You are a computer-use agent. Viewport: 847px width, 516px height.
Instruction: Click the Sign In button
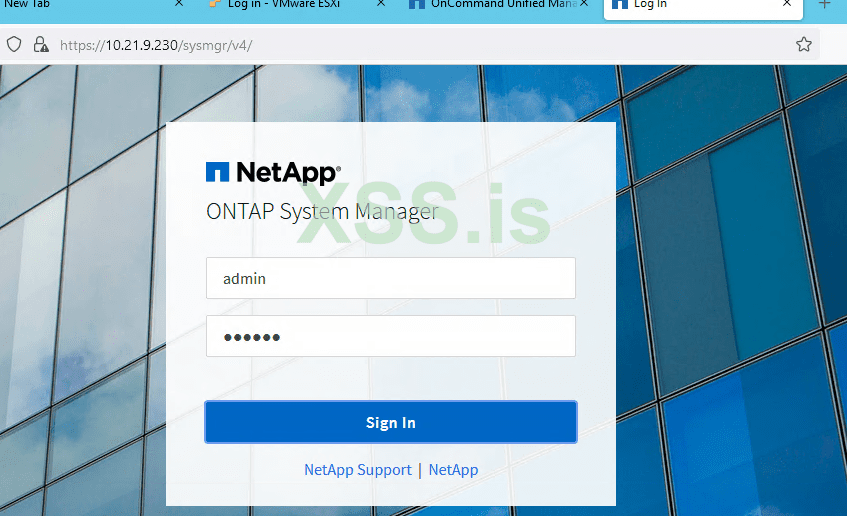[391, 422]
